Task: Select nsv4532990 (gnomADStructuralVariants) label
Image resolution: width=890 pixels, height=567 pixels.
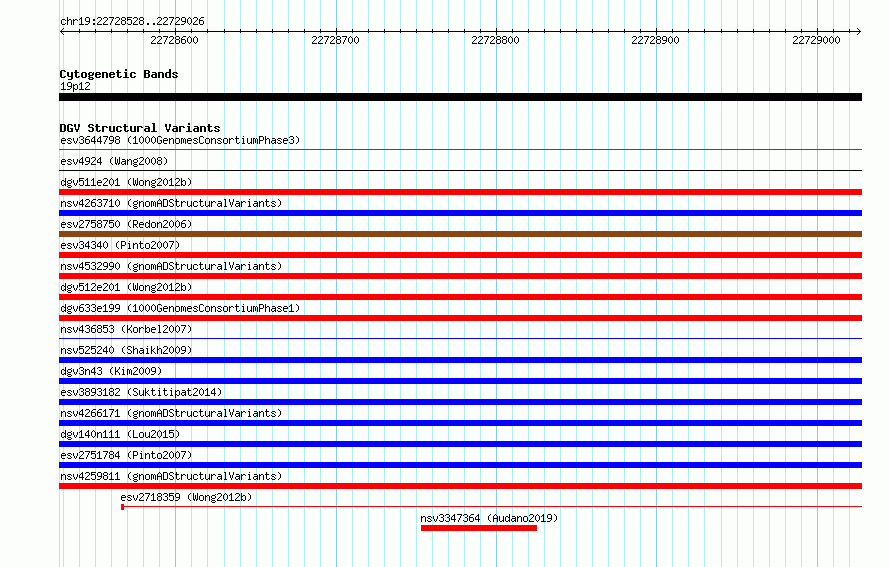Action: (171, 266)
